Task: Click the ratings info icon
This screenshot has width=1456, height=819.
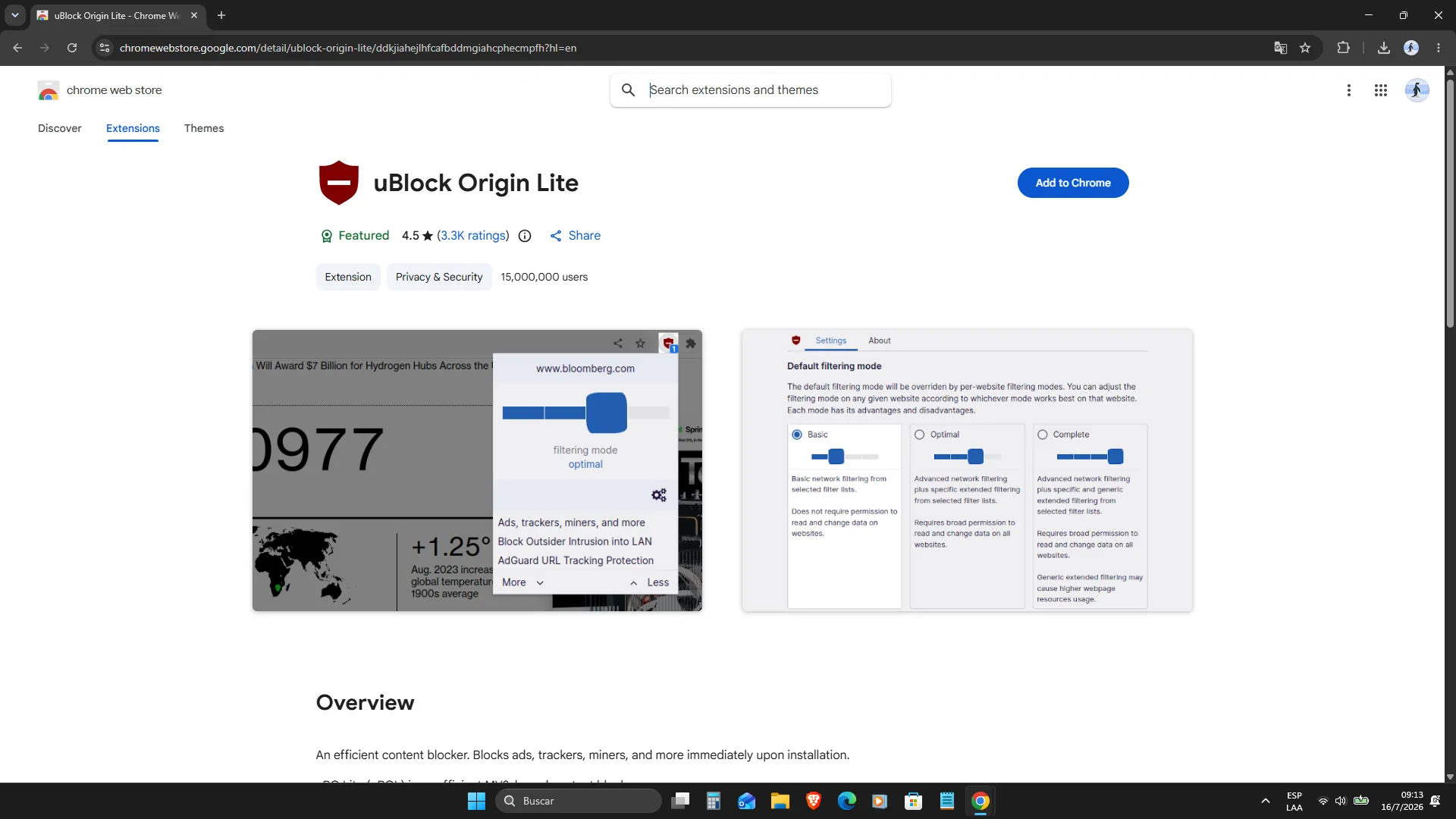Action: click(525, 236)
